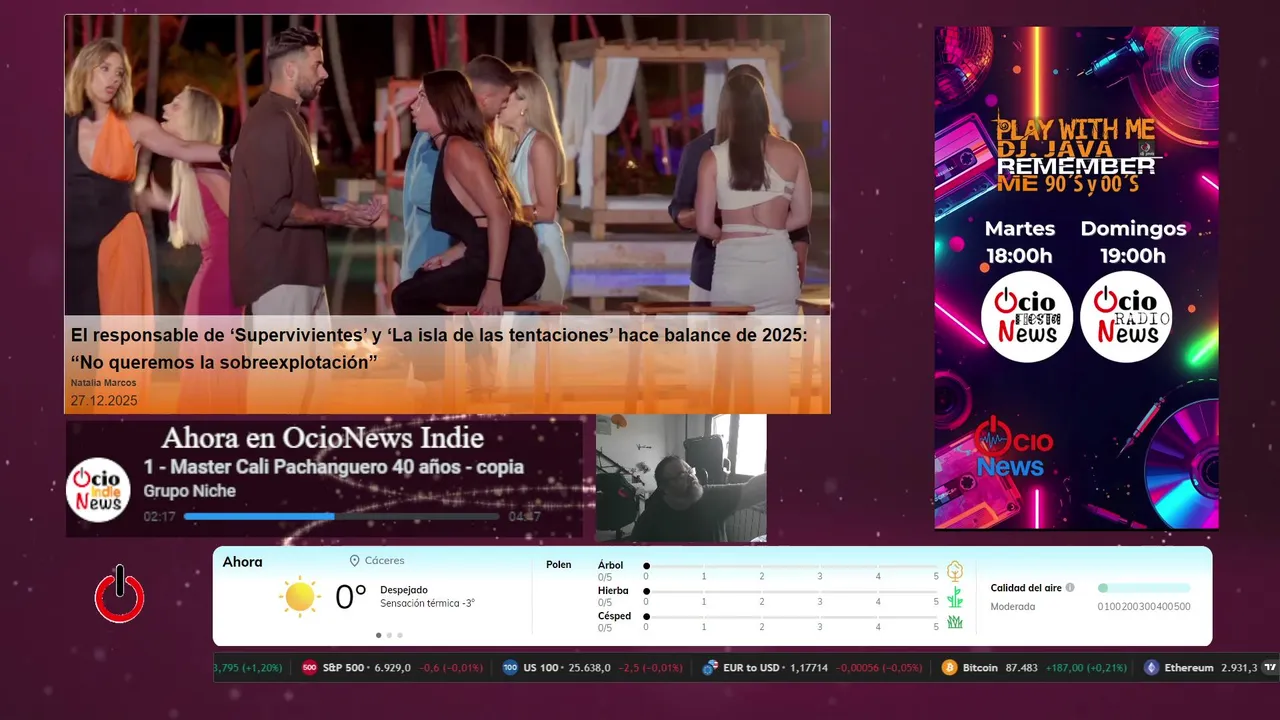Click the EUR to USD ticker entry
Viewport: 1280px width, 720px height.
point(812,668)
